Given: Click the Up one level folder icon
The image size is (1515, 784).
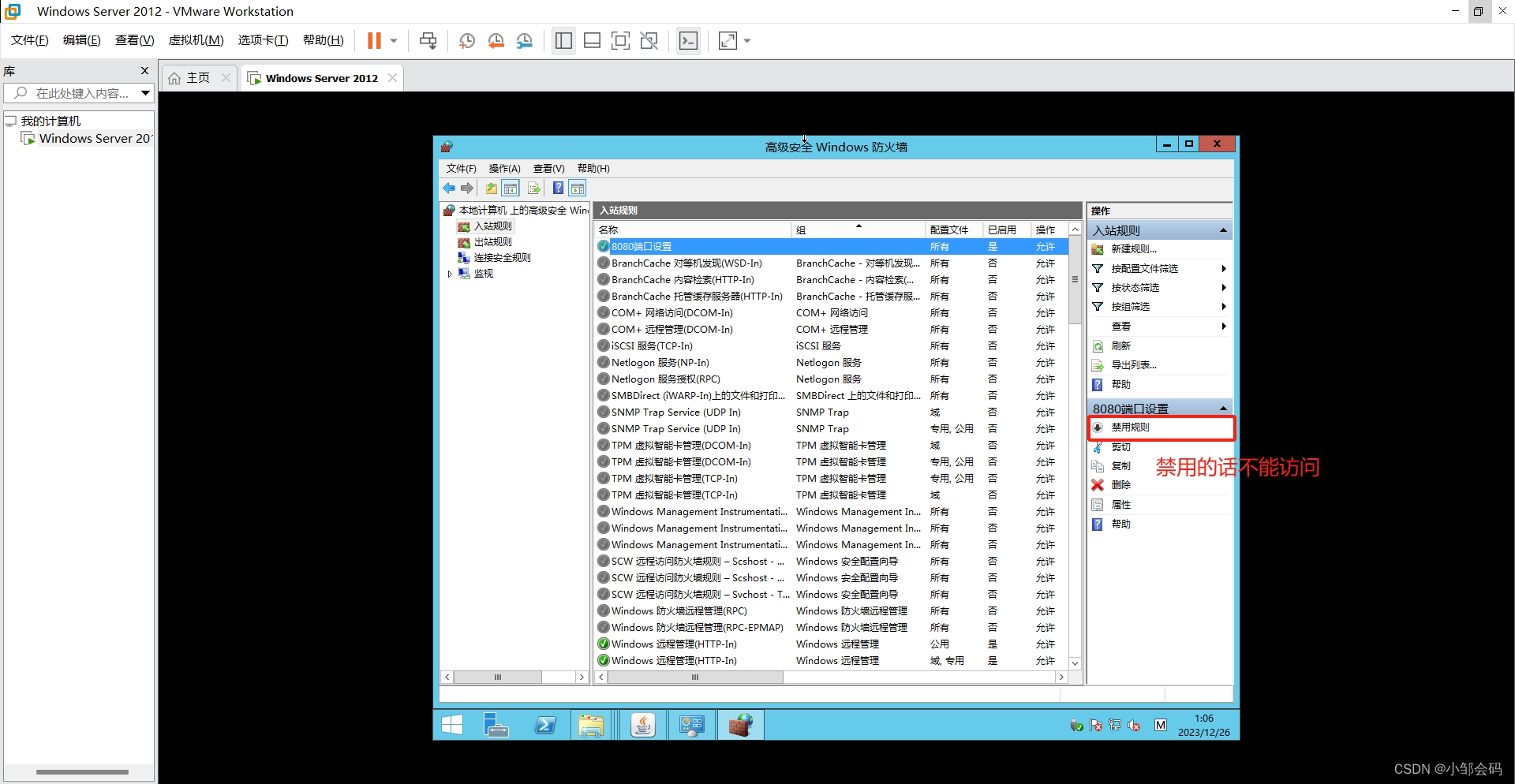Looking at the screenshot, I should click(492, 188).
